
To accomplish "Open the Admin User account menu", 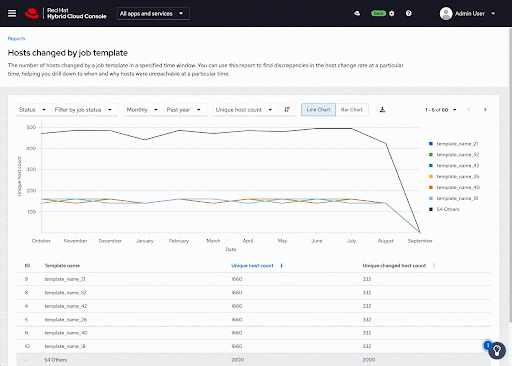I will (468, 14).
